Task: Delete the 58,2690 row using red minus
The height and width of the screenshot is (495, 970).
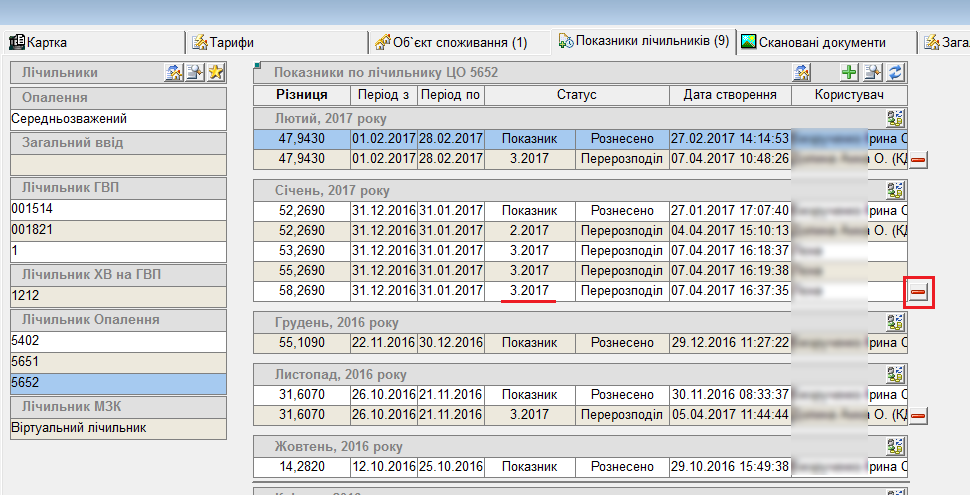Action: pos(918,292)
